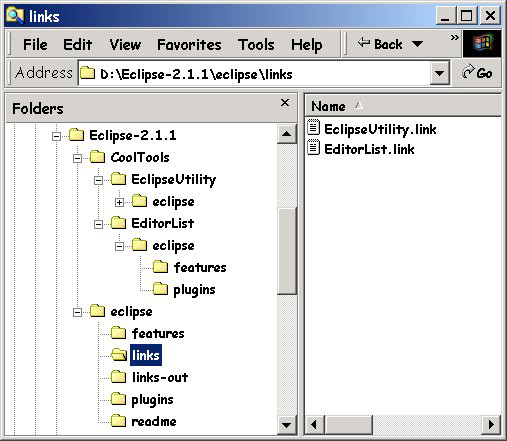Open the Favorites menu
This screenshot has height=441, width=507.
189,45
